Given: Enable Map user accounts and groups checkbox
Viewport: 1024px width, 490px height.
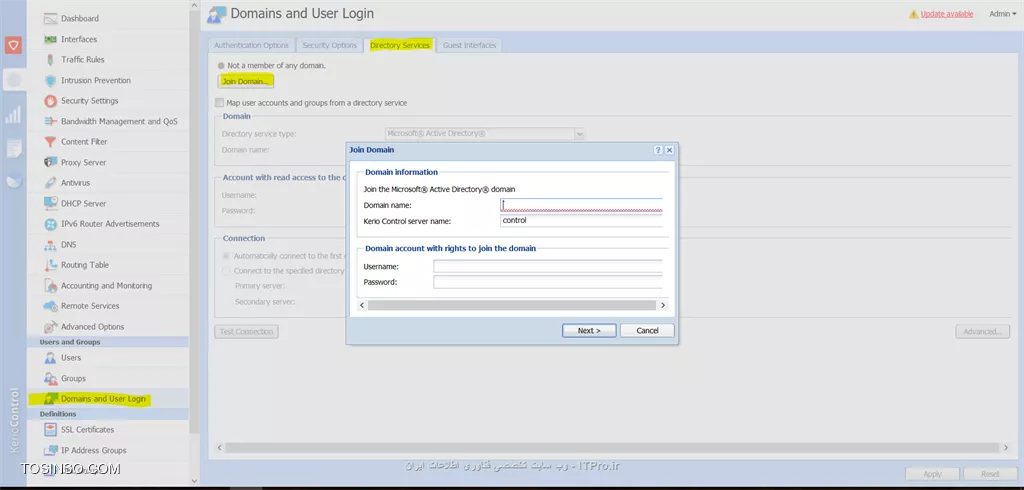Looking at the screenshot, I should click(x=219, y=103).
